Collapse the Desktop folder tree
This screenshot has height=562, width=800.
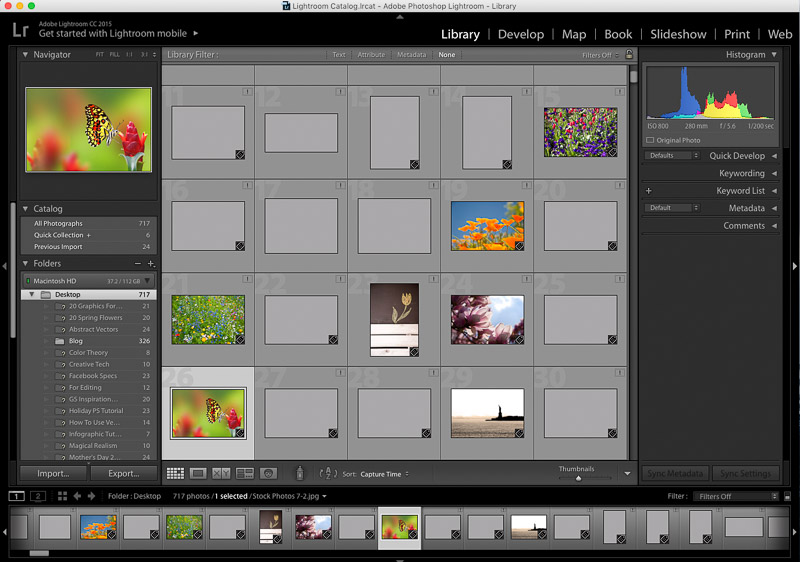pos(32,294)
